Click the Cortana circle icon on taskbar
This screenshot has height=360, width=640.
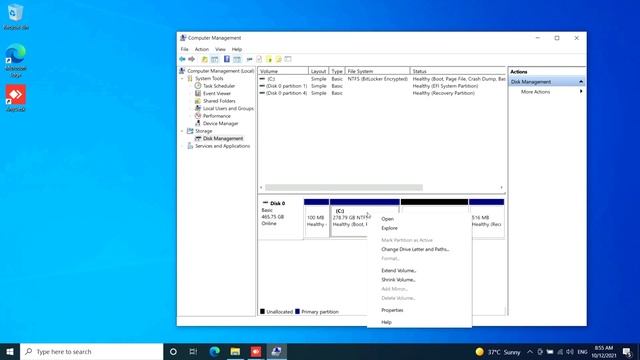coord(173,351)
